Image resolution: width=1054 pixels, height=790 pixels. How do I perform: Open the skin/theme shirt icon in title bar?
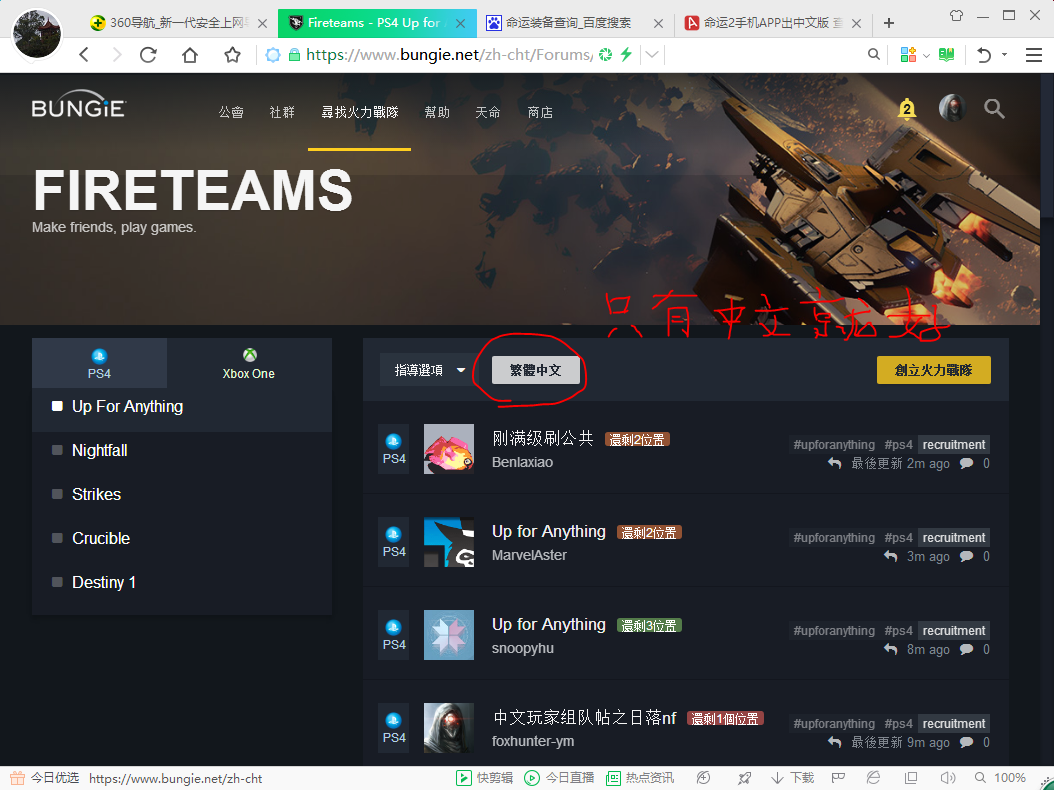tap(957, 15)
